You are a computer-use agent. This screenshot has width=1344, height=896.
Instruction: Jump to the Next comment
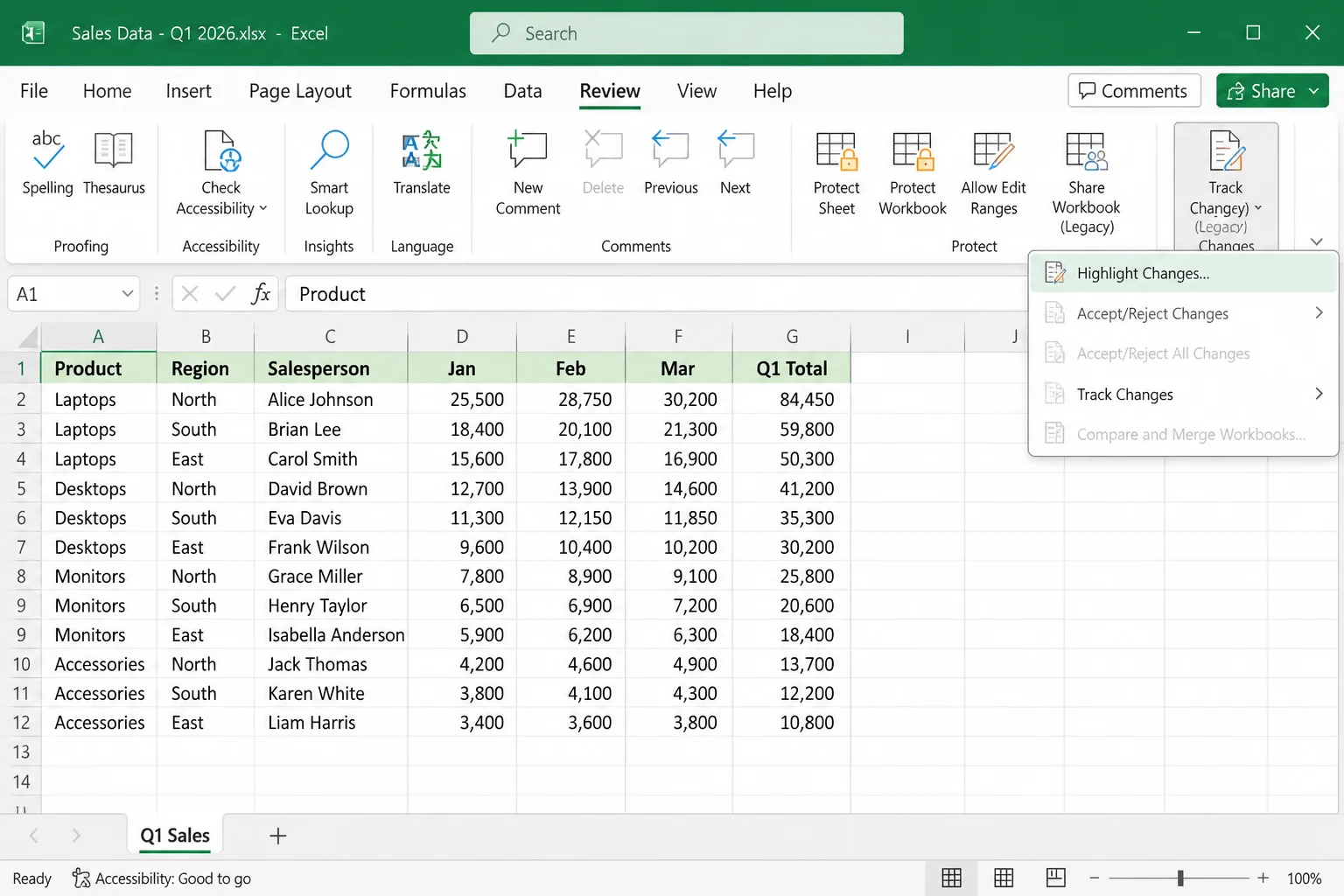tap(735, 163)
